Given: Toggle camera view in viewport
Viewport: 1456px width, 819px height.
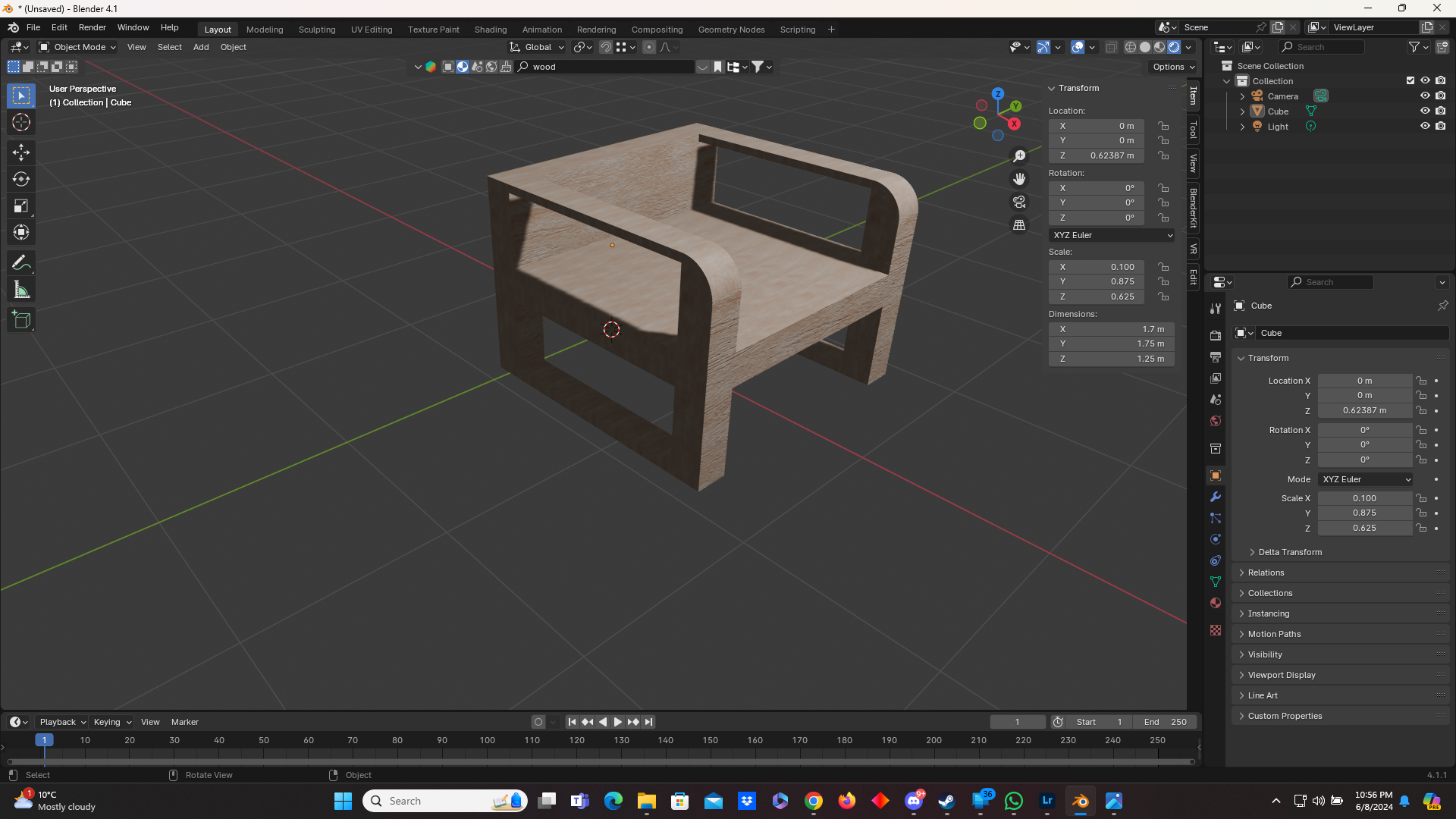Looking at the screenshot, I should click(1019, 202).
